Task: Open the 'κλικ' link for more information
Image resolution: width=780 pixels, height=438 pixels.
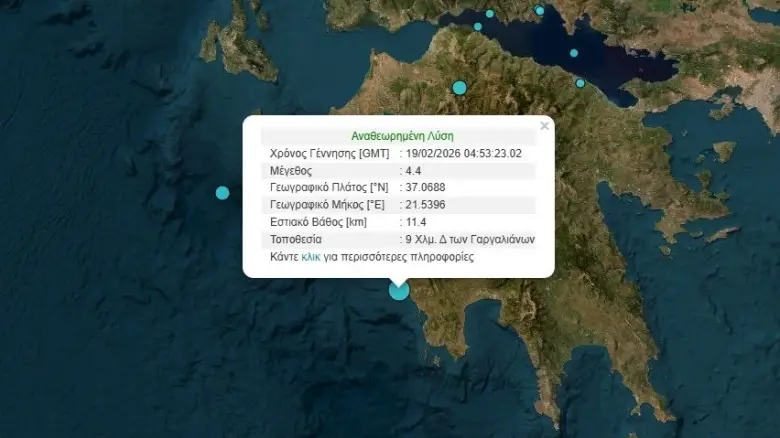Action: tap(312, 257)
